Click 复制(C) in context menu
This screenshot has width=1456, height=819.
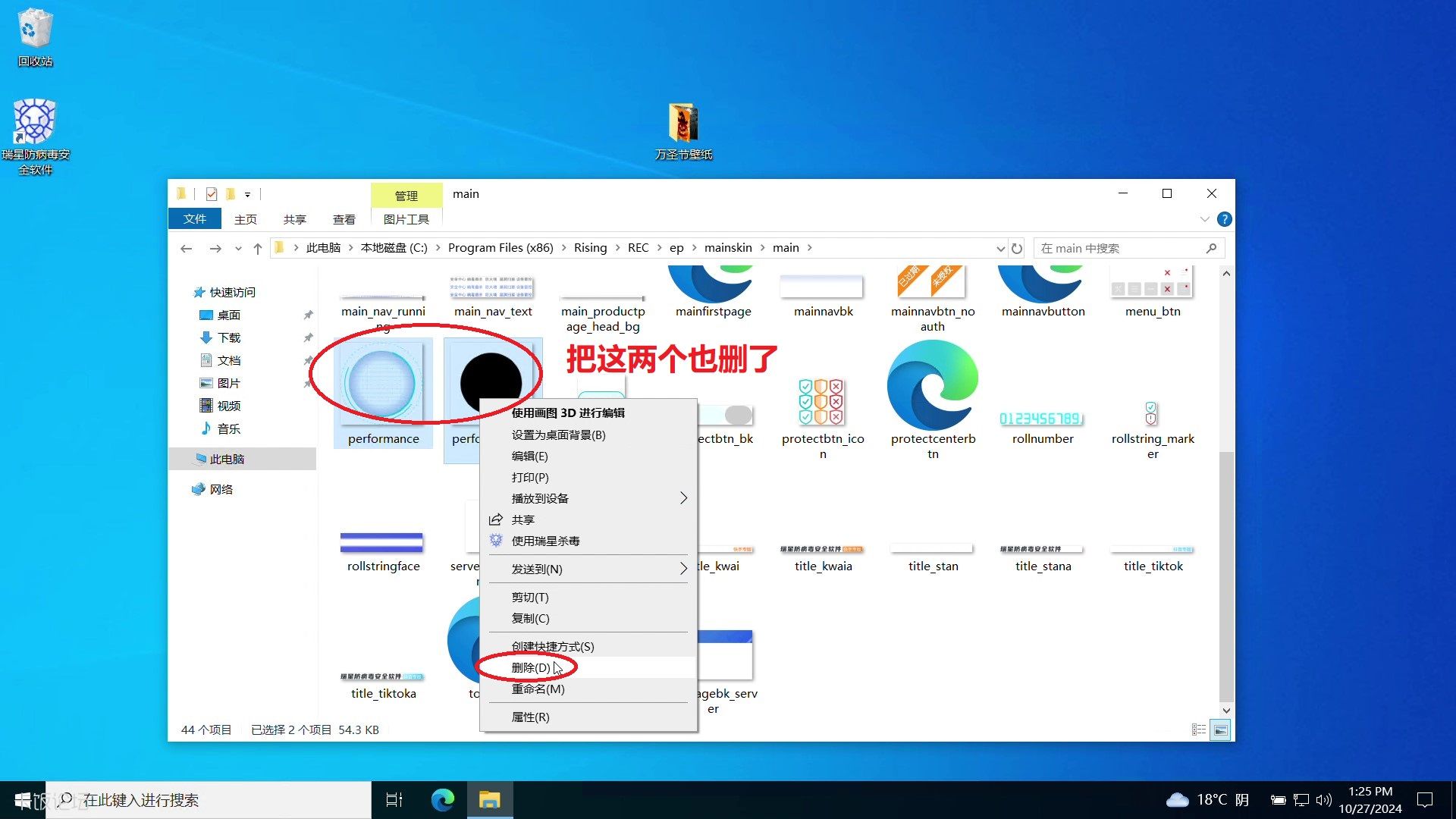(x=588, y=618)
